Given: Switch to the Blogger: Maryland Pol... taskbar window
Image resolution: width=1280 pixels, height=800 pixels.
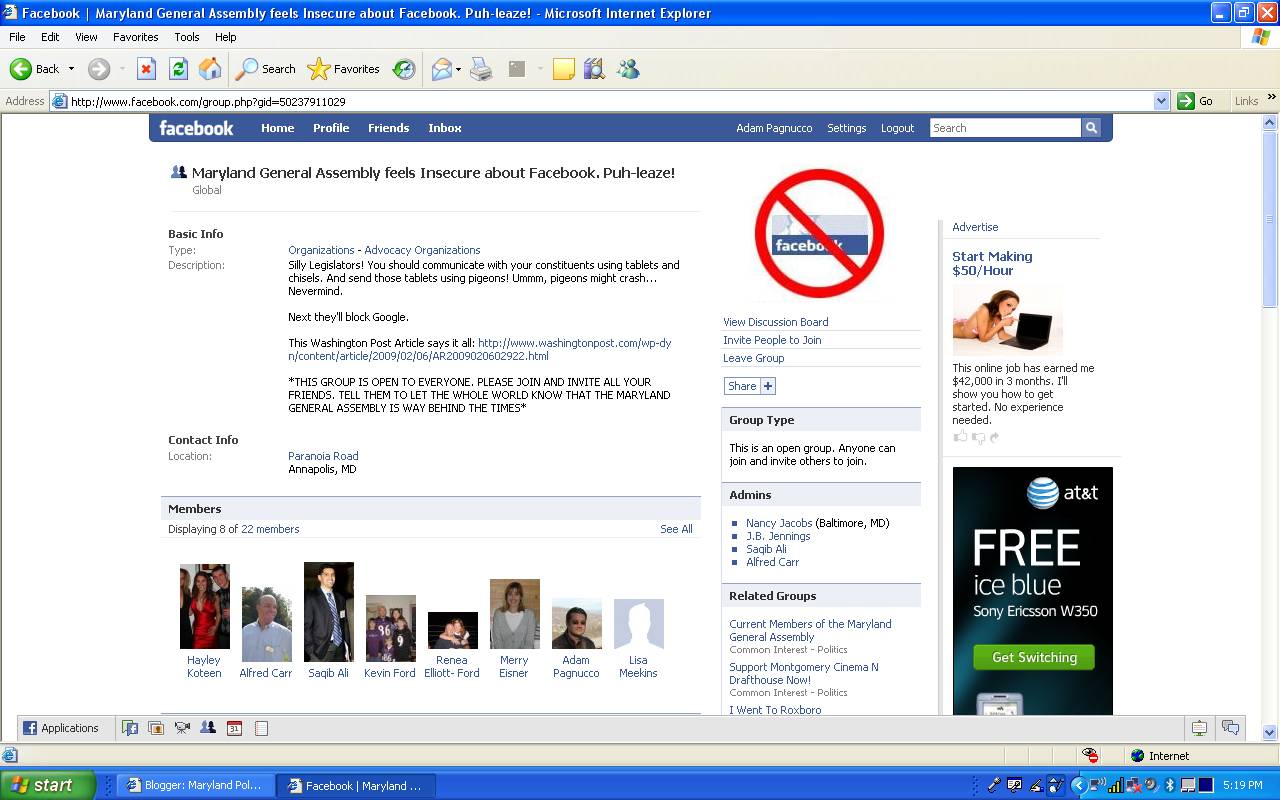Looking at the screenshot, I should [x=194, y=785].
